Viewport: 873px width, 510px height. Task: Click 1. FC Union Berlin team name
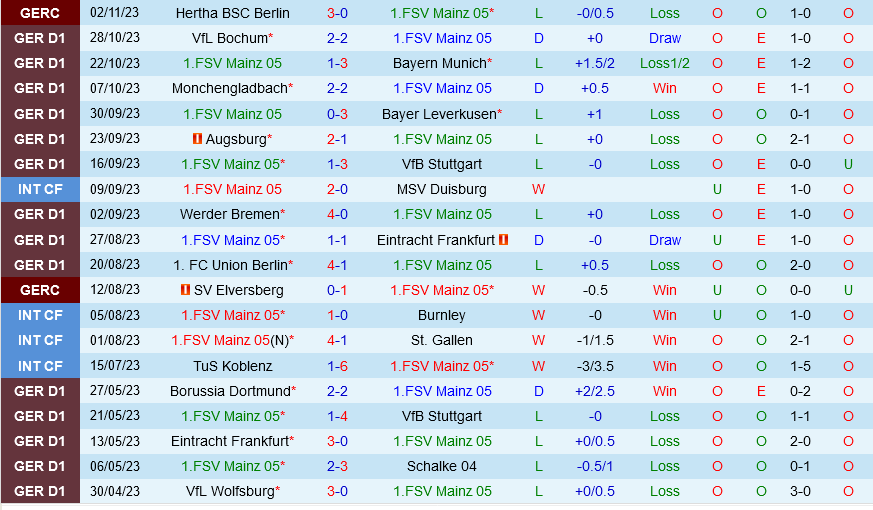point(230,265)
